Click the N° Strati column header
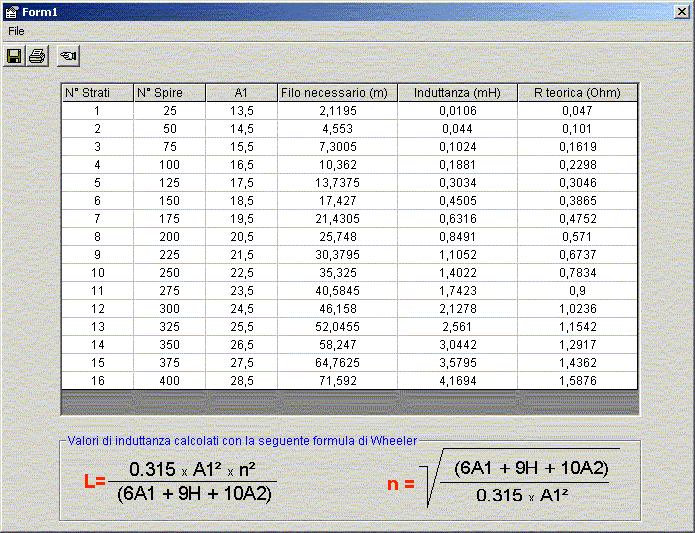Image resolution: width=695 pixels, height=533 pixels. (x=98, y=93)
